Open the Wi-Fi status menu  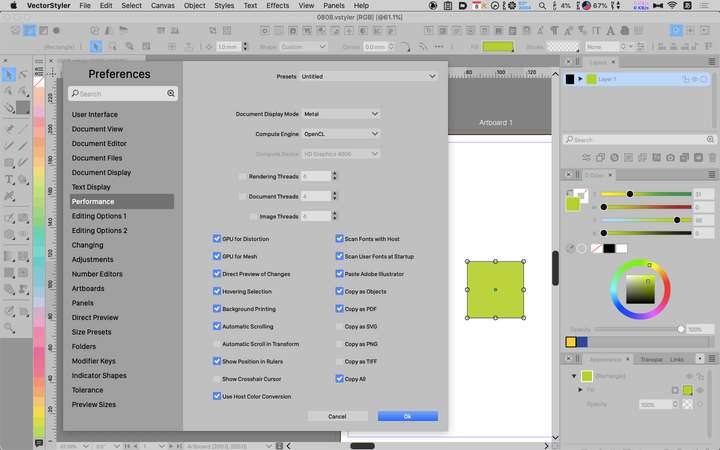pyautogui.click(x=672, y=6)
